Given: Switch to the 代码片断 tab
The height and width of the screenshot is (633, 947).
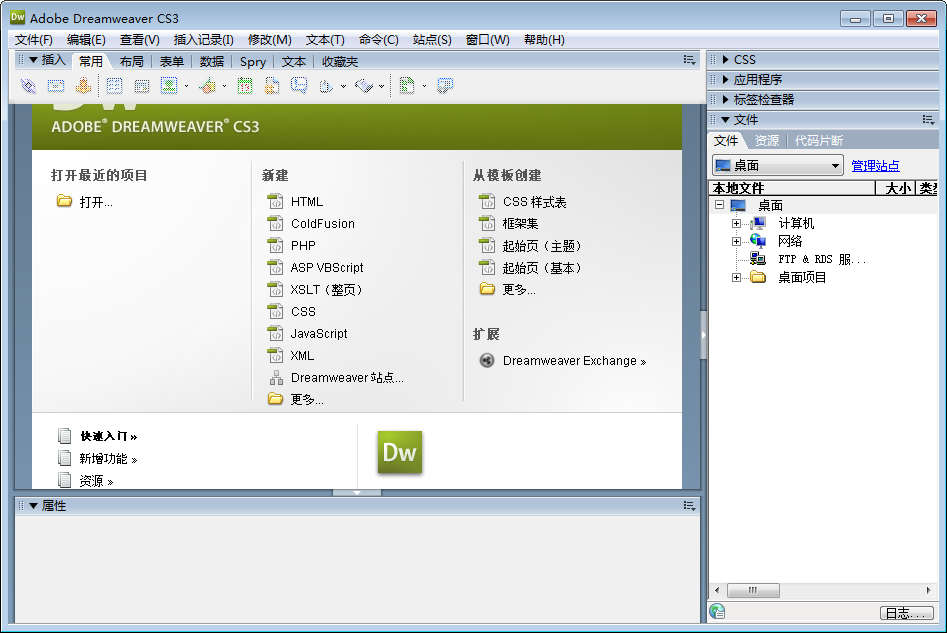Looking at the screenshot, I should [818, 141].
